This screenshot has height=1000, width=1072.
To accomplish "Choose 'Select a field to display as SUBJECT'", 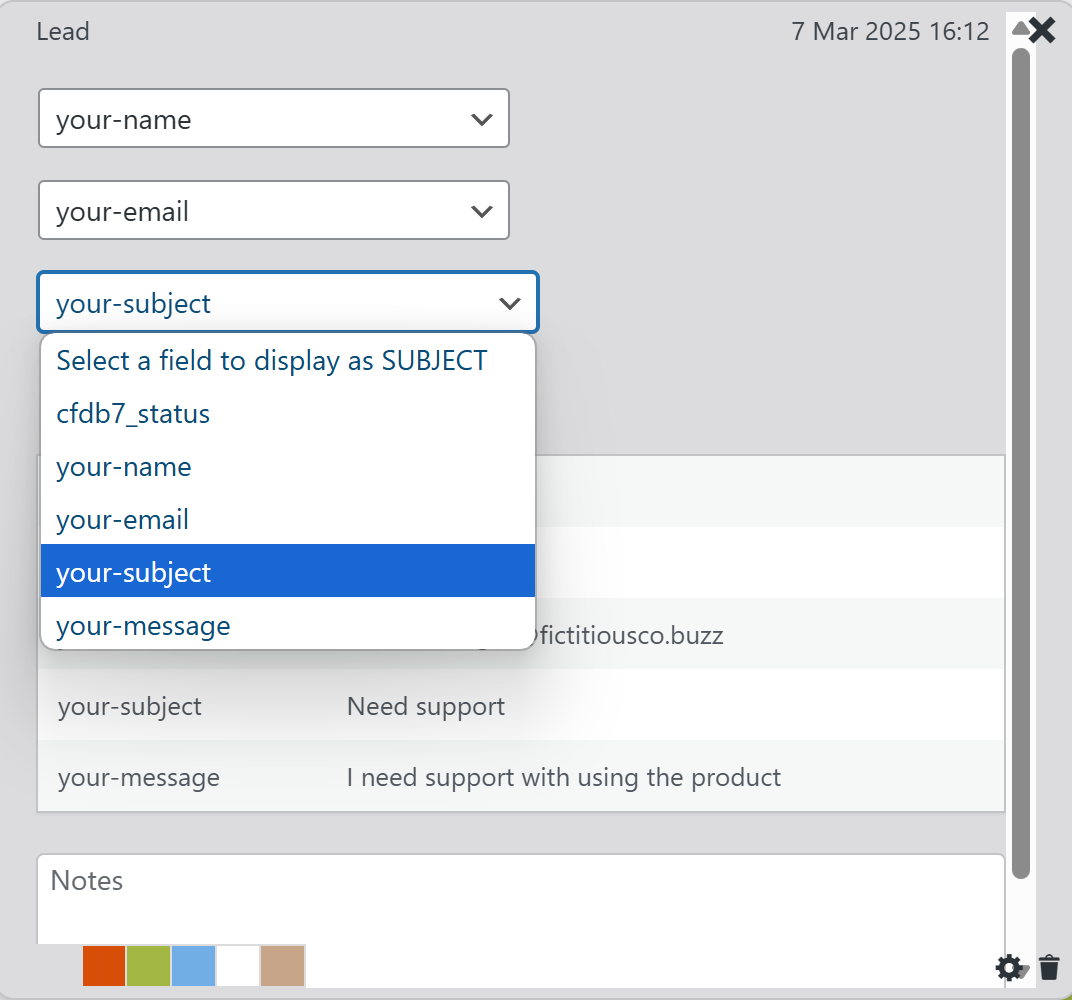I will (x=271, y=361).
